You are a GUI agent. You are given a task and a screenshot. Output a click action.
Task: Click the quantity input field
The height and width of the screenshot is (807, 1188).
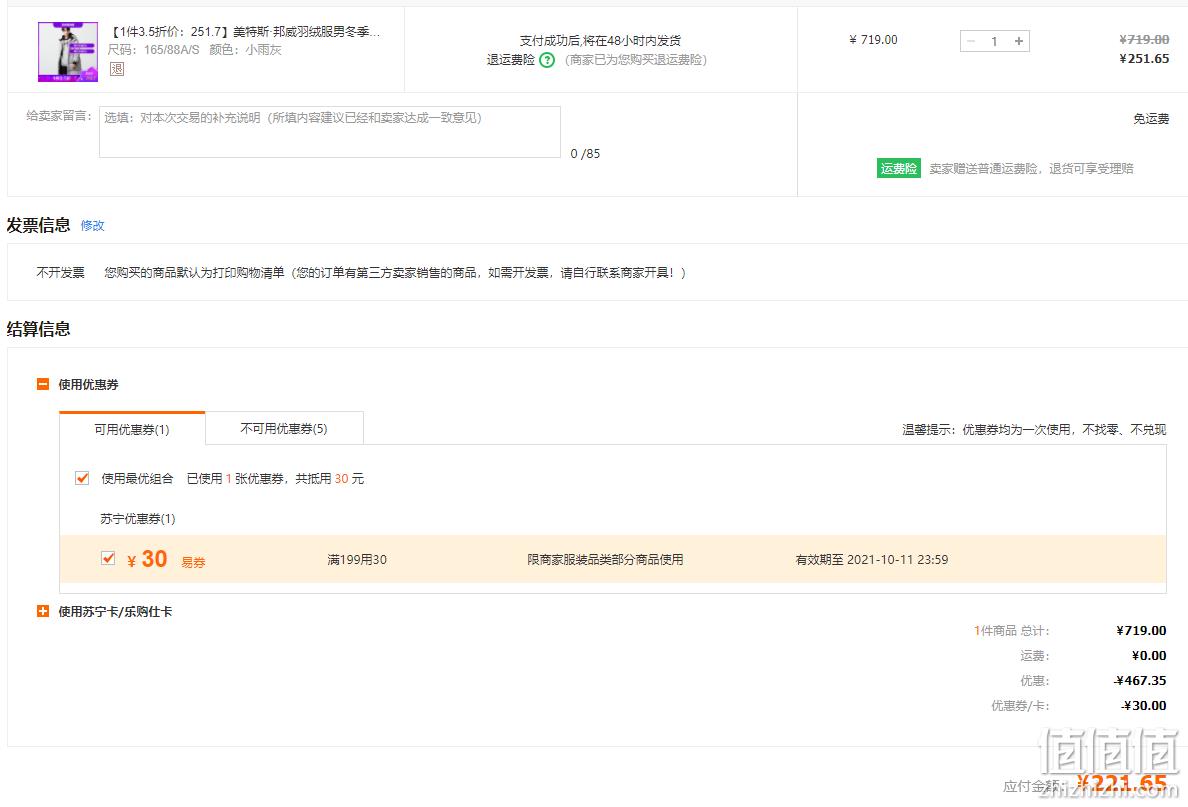[x=994, y=41]
